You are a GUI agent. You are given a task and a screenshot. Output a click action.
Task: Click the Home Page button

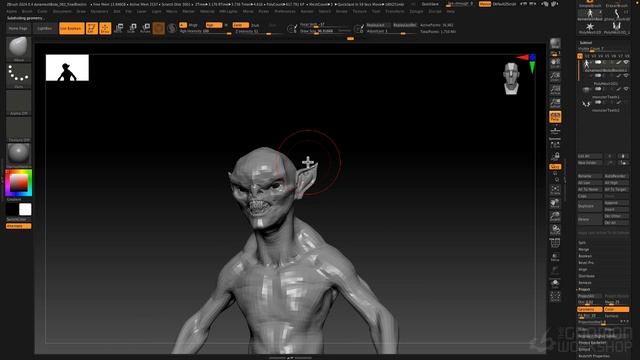point(18,29)
